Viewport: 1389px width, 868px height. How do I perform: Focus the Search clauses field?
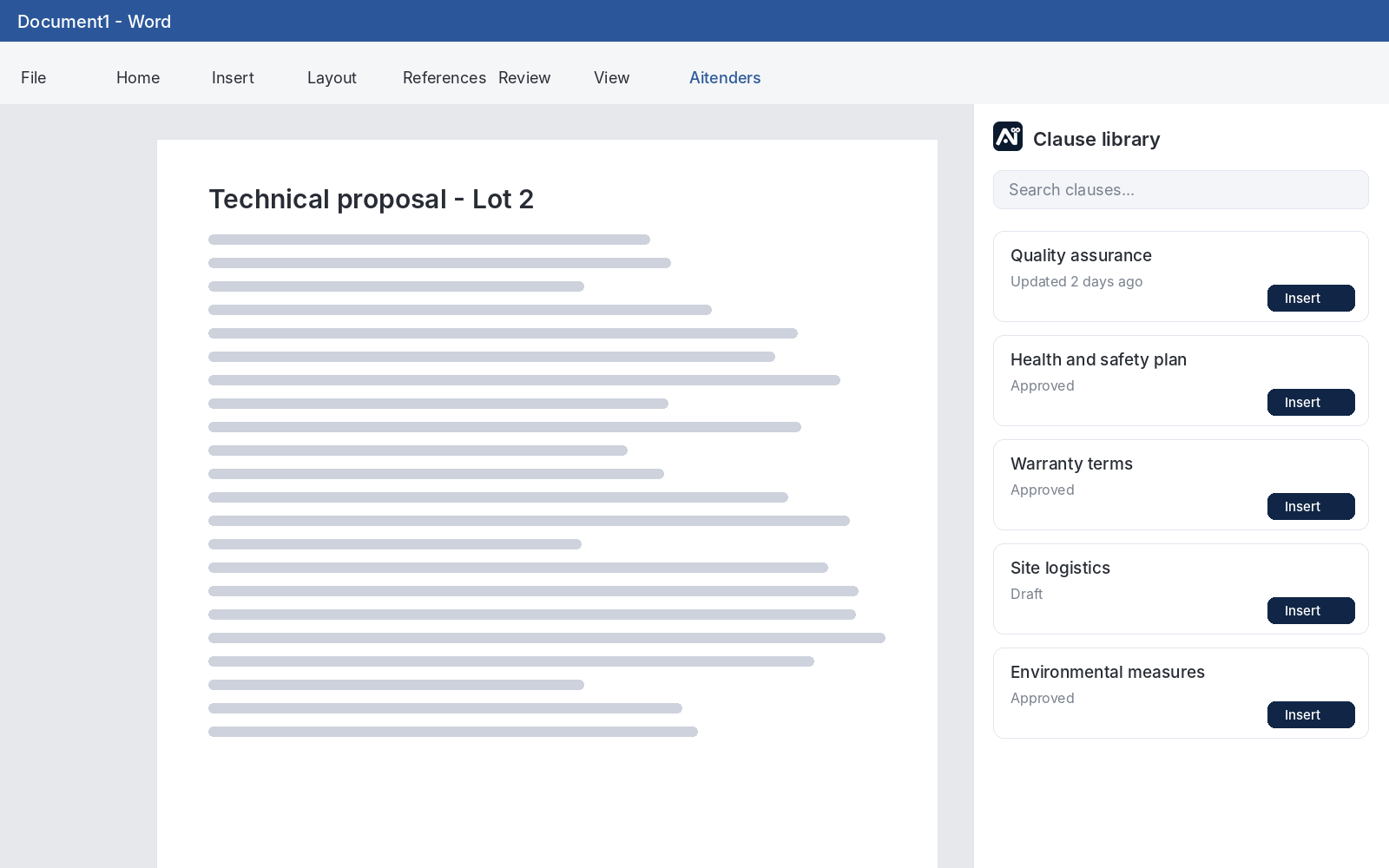(x=1181, y=190)
